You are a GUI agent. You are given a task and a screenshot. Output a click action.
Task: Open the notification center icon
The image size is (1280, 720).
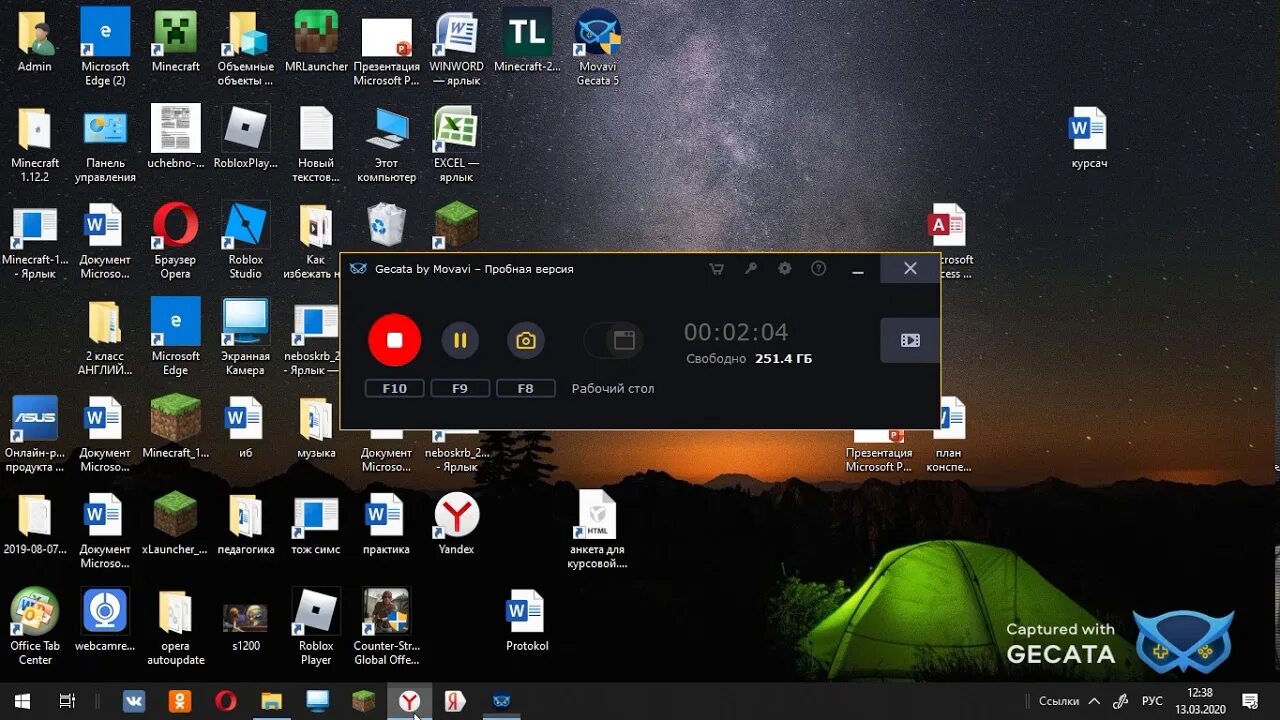1249,701
